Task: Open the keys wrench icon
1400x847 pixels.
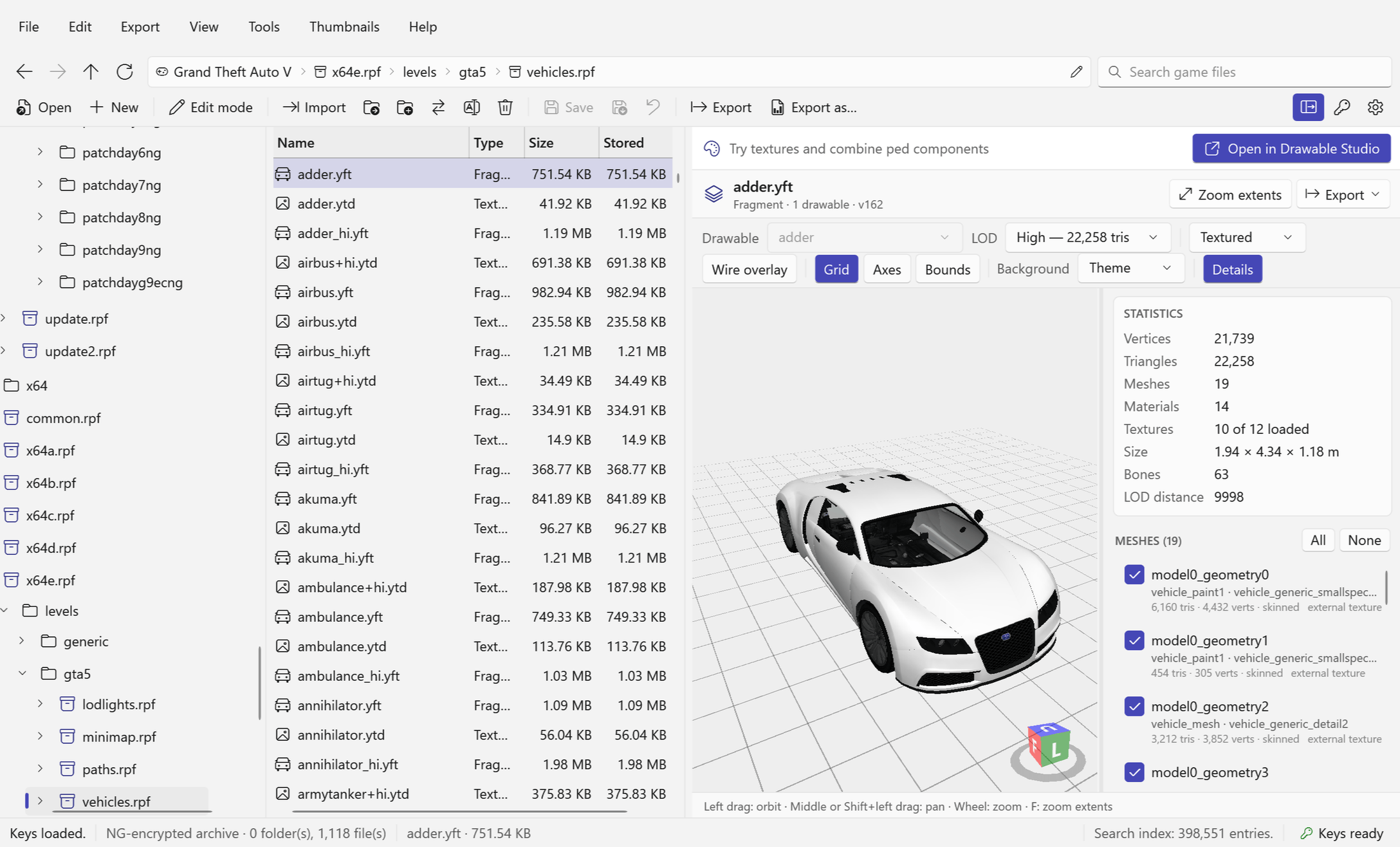Action: click(x=1341, y=107)
